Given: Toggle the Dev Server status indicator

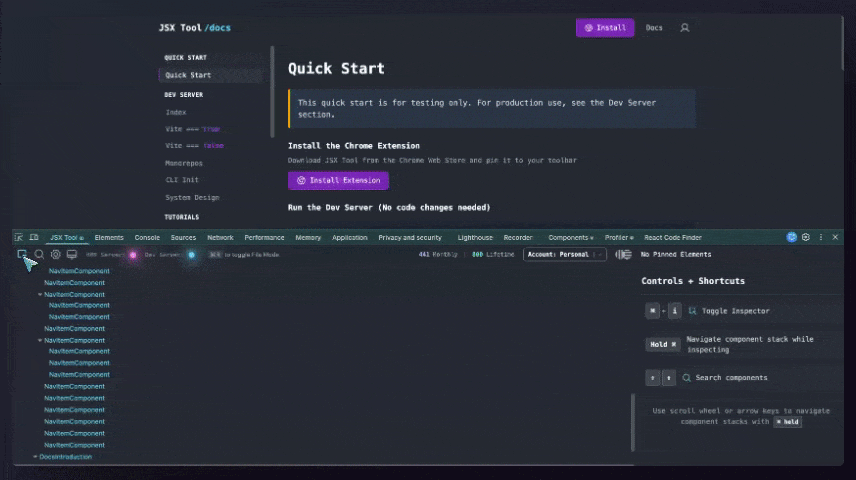Looking at the screenshot, I should 191,255.
